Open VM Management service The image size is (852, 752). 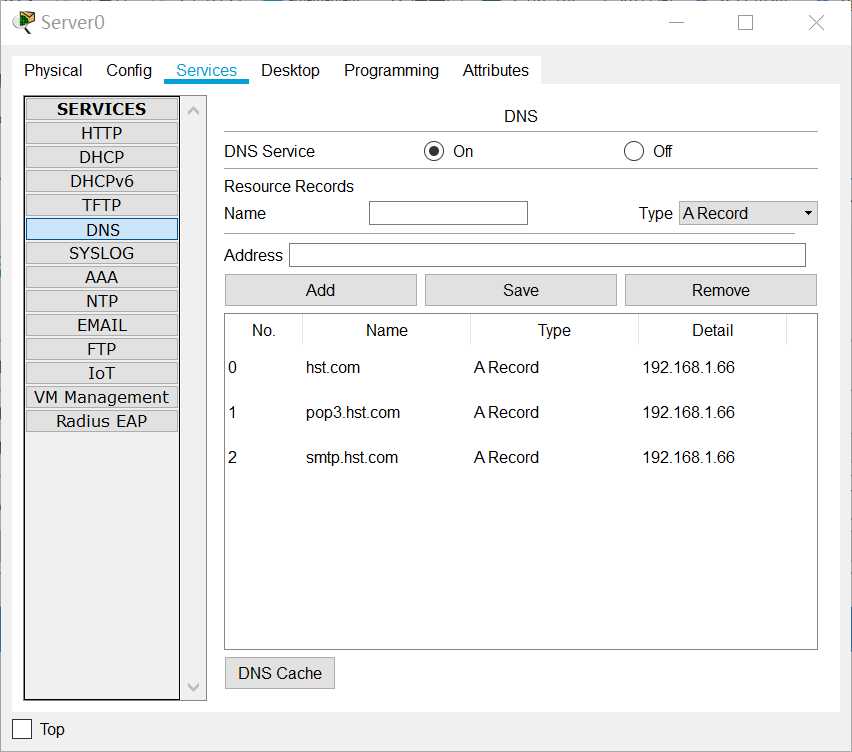click(102, 397)
